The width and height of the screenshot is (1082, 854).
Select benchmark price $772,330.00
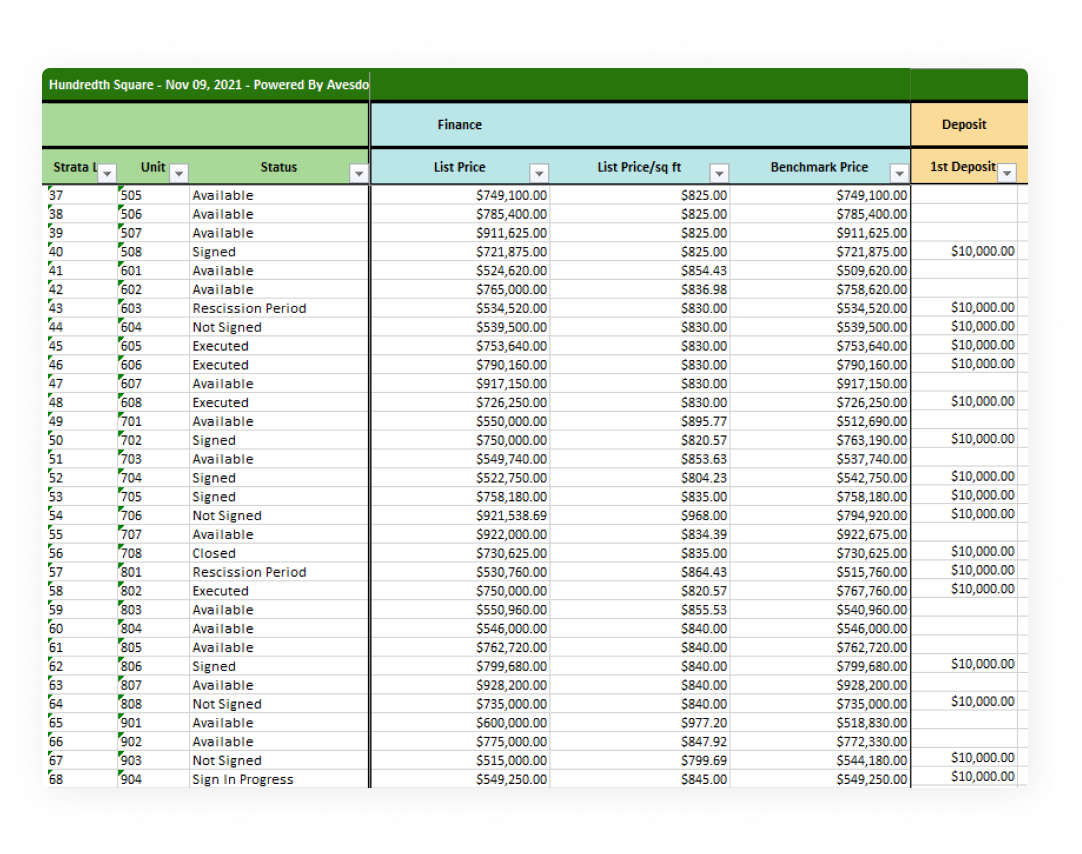[820, 742]
